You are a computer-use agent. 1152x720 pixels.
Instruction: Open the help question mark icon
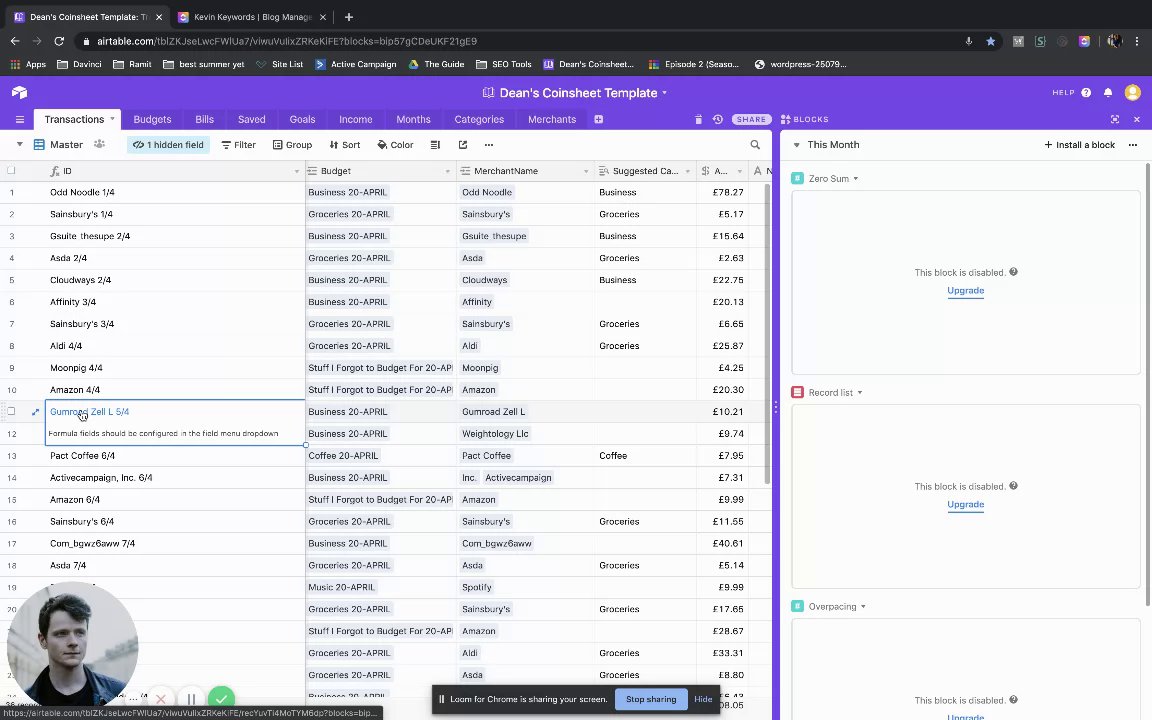click(x=1086, y=93)
